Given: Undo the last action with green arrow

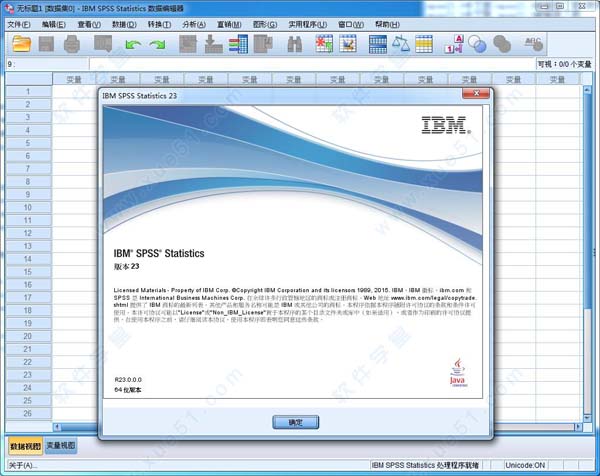Looking at the screenshot, I should (133, 44).
